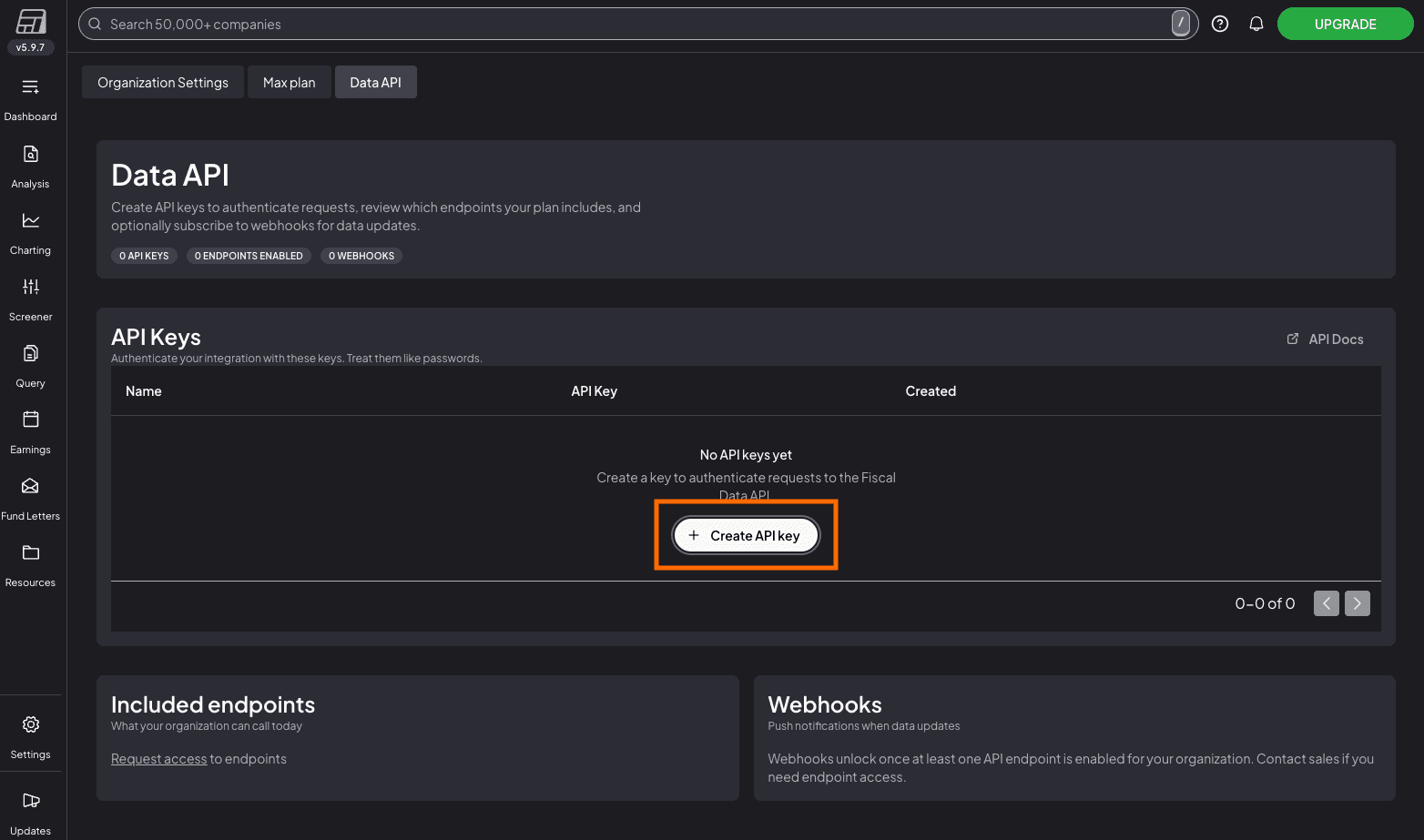The height and width of the screenshot is (840, 1424).
Task: Open the Dashboard sidebar icon
Action: (x=31, y=87)
